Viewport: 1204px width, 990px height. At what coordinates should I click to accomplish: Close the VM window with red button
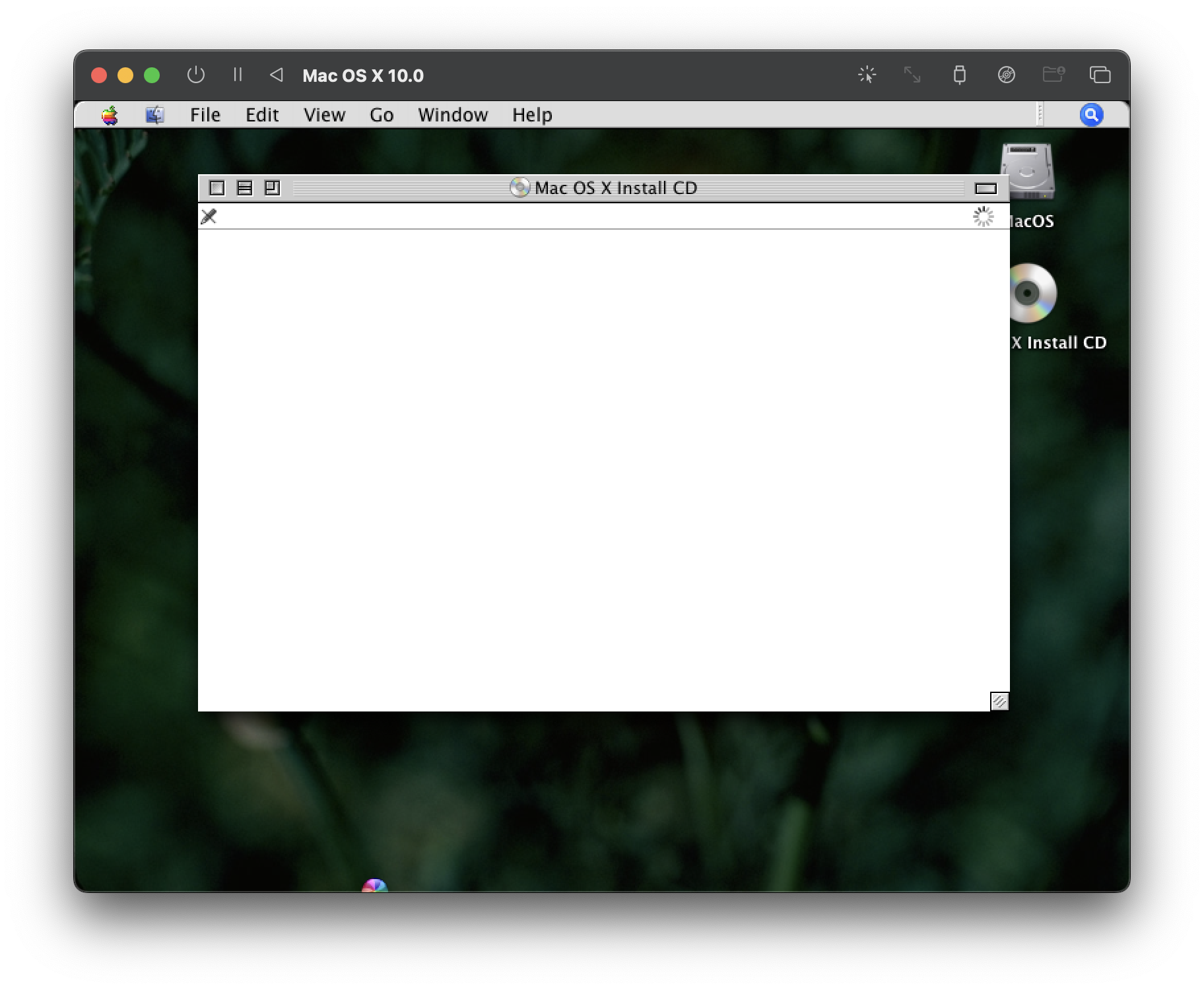coord(99,75)
